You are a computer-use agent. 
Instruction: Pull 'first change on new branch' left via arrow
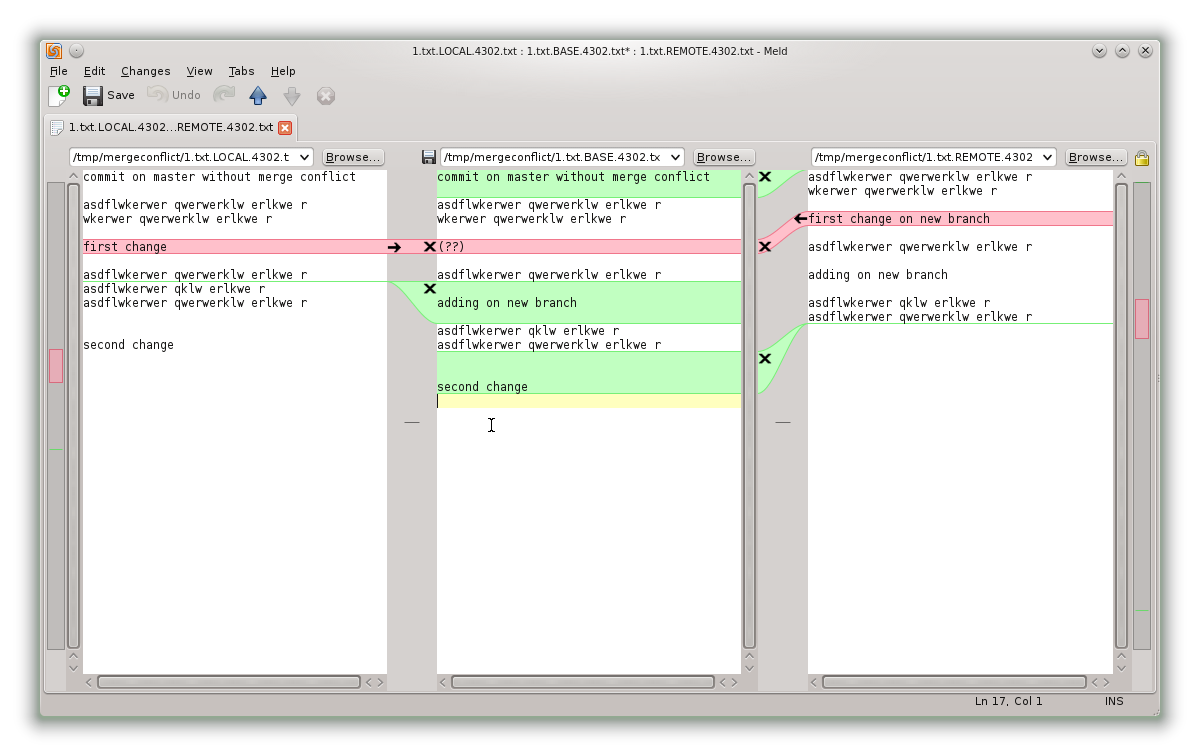tap(801, 219)
